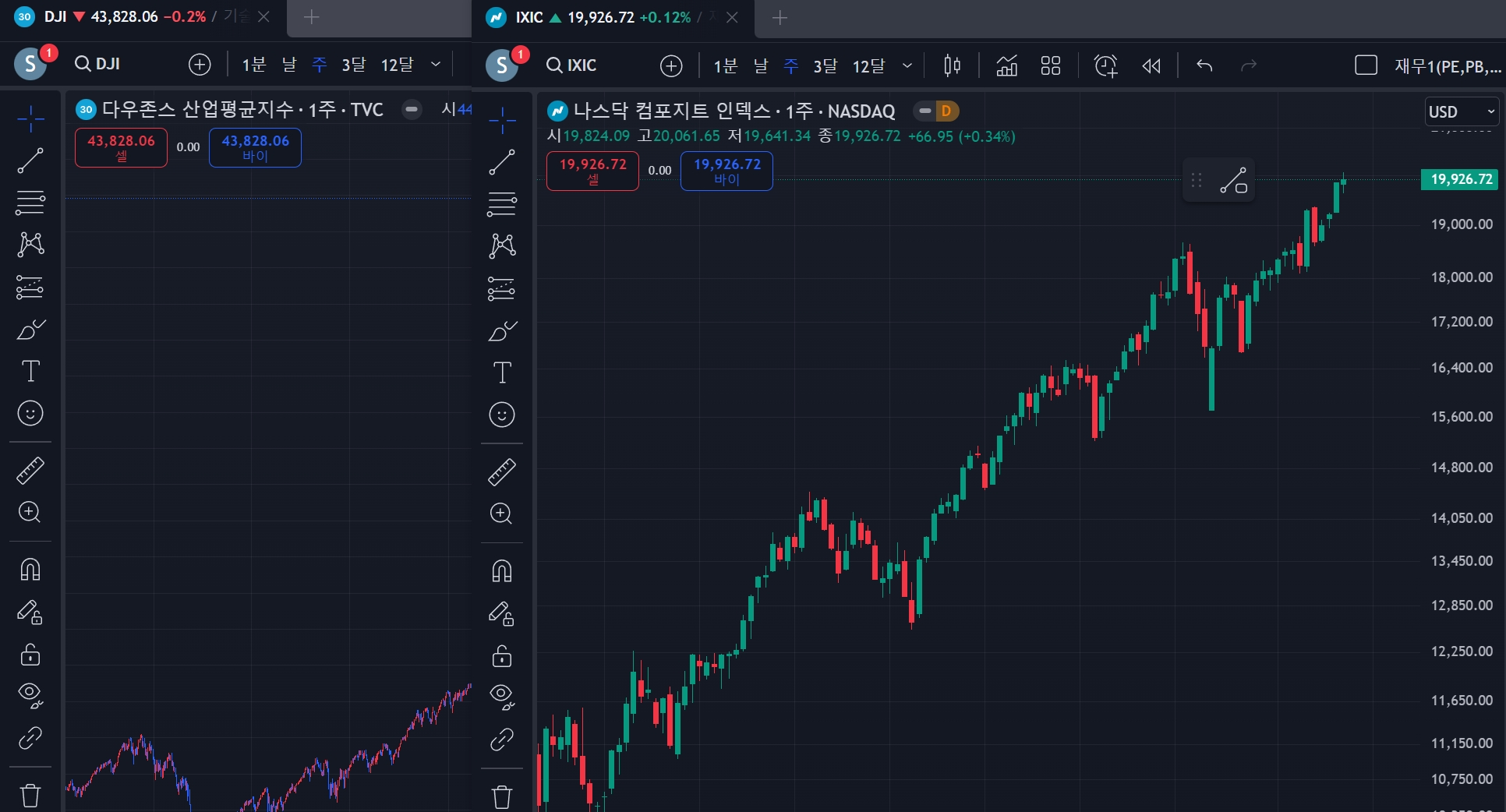Toggle stay in drawing mode DJI
1506x812 pixels.
point(30,613)
